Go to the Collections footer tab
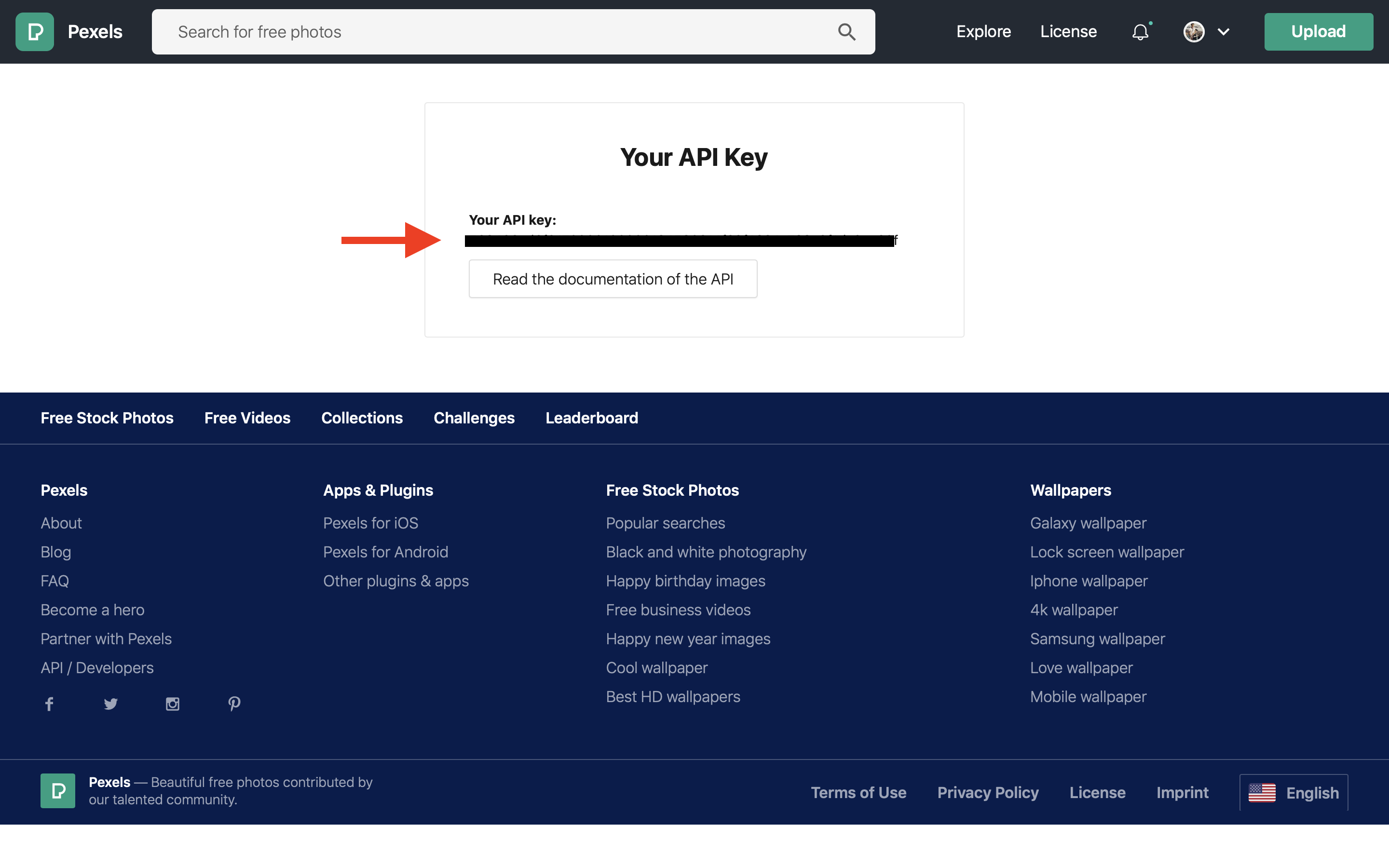Viewport: 1389px width, 868px height. [x=362, y=418]
